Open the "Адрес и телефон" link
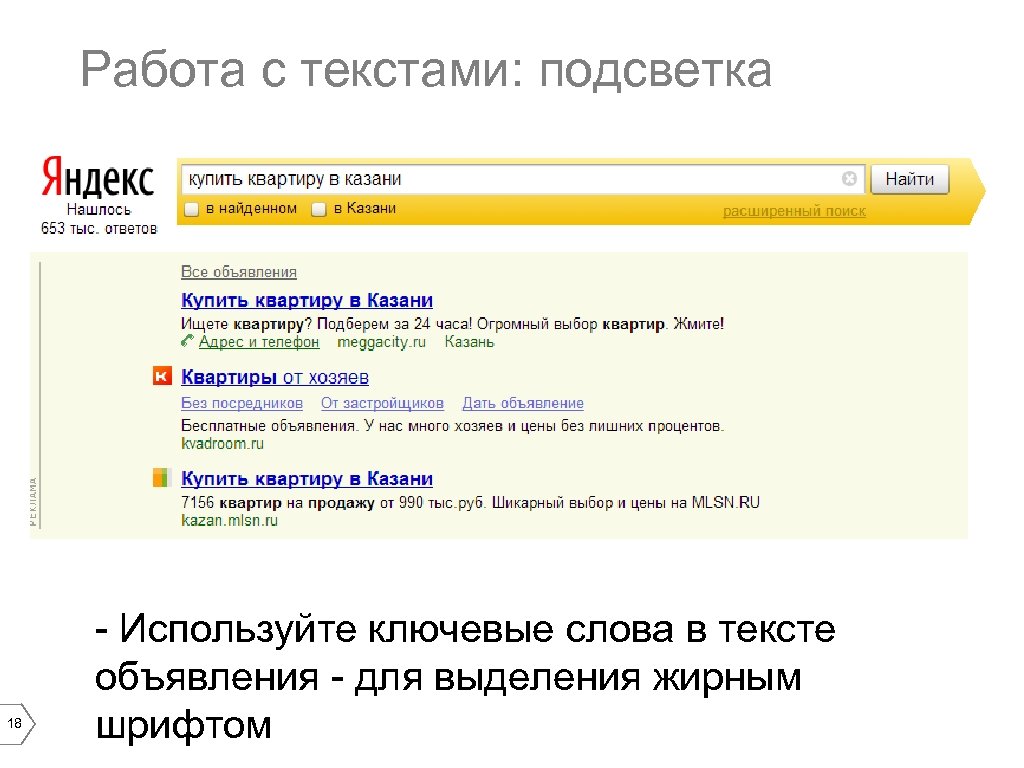 [x=259, y=342]
